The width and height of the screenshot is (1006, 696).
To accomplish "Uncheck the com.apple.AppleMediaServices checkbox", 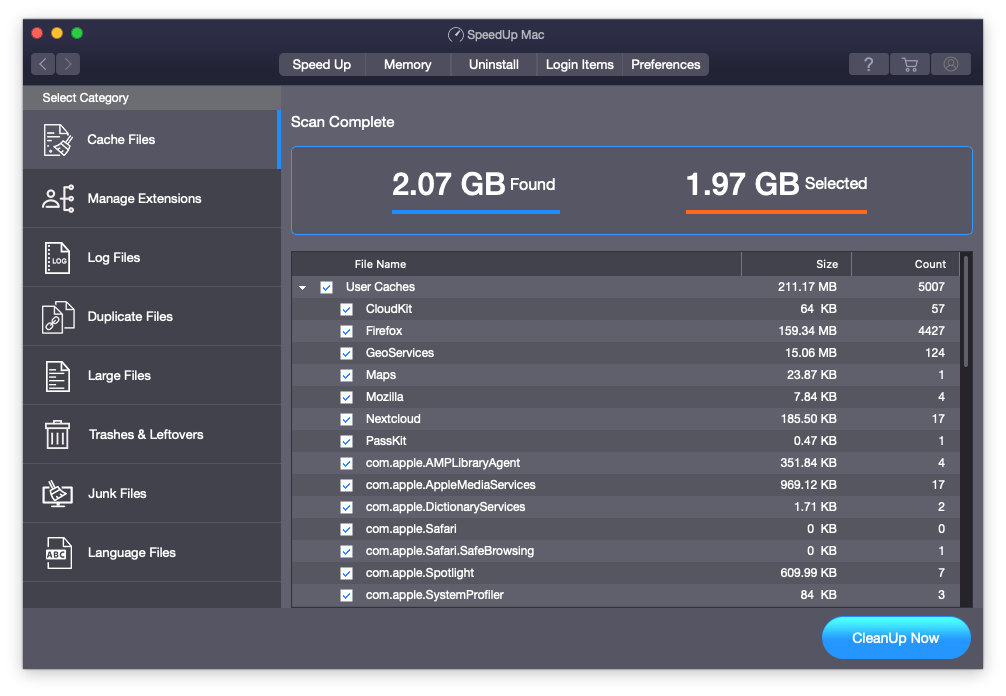I will pos(346,486).
